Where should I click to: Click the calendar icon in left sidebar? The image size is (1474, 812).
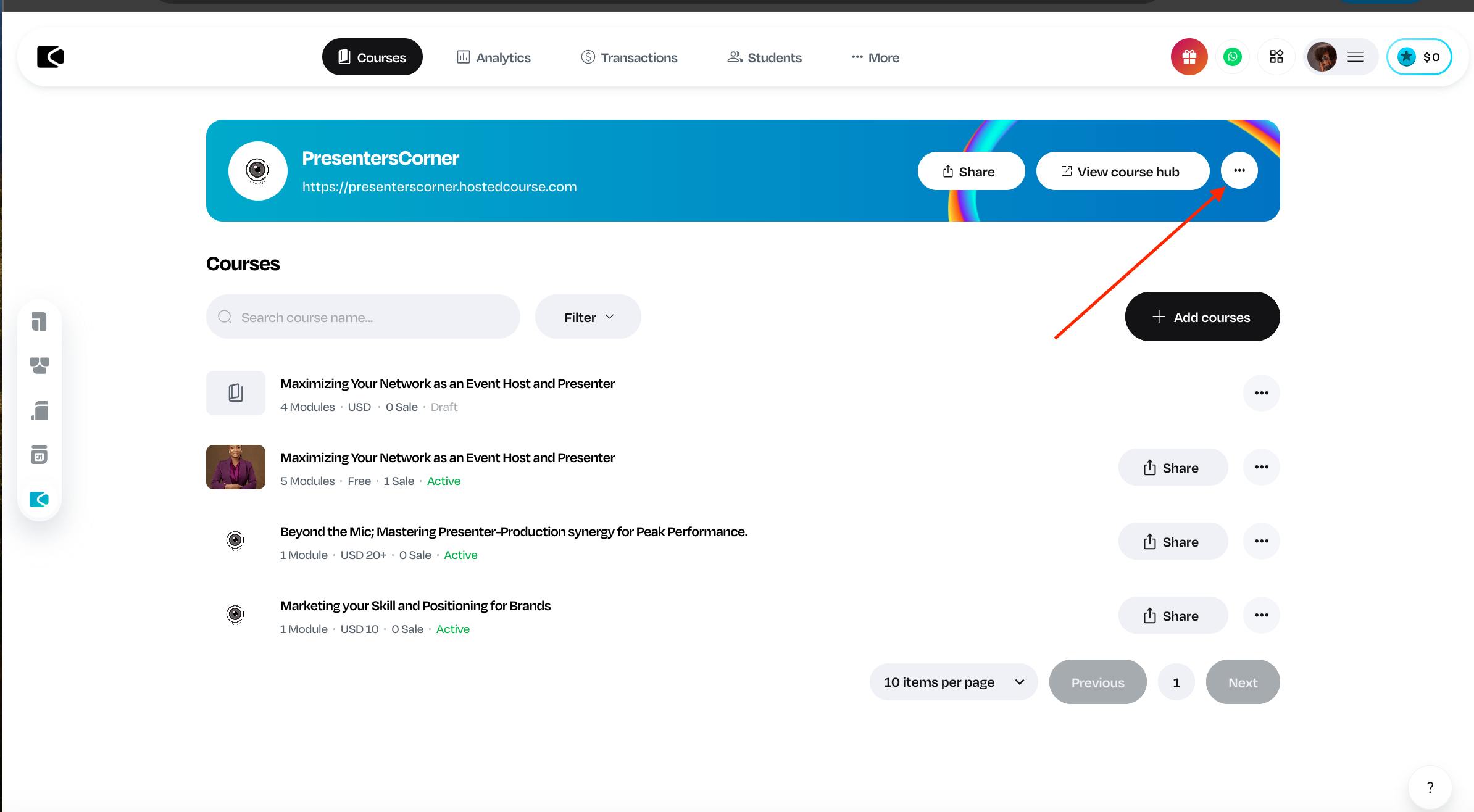tap(40, 455)
